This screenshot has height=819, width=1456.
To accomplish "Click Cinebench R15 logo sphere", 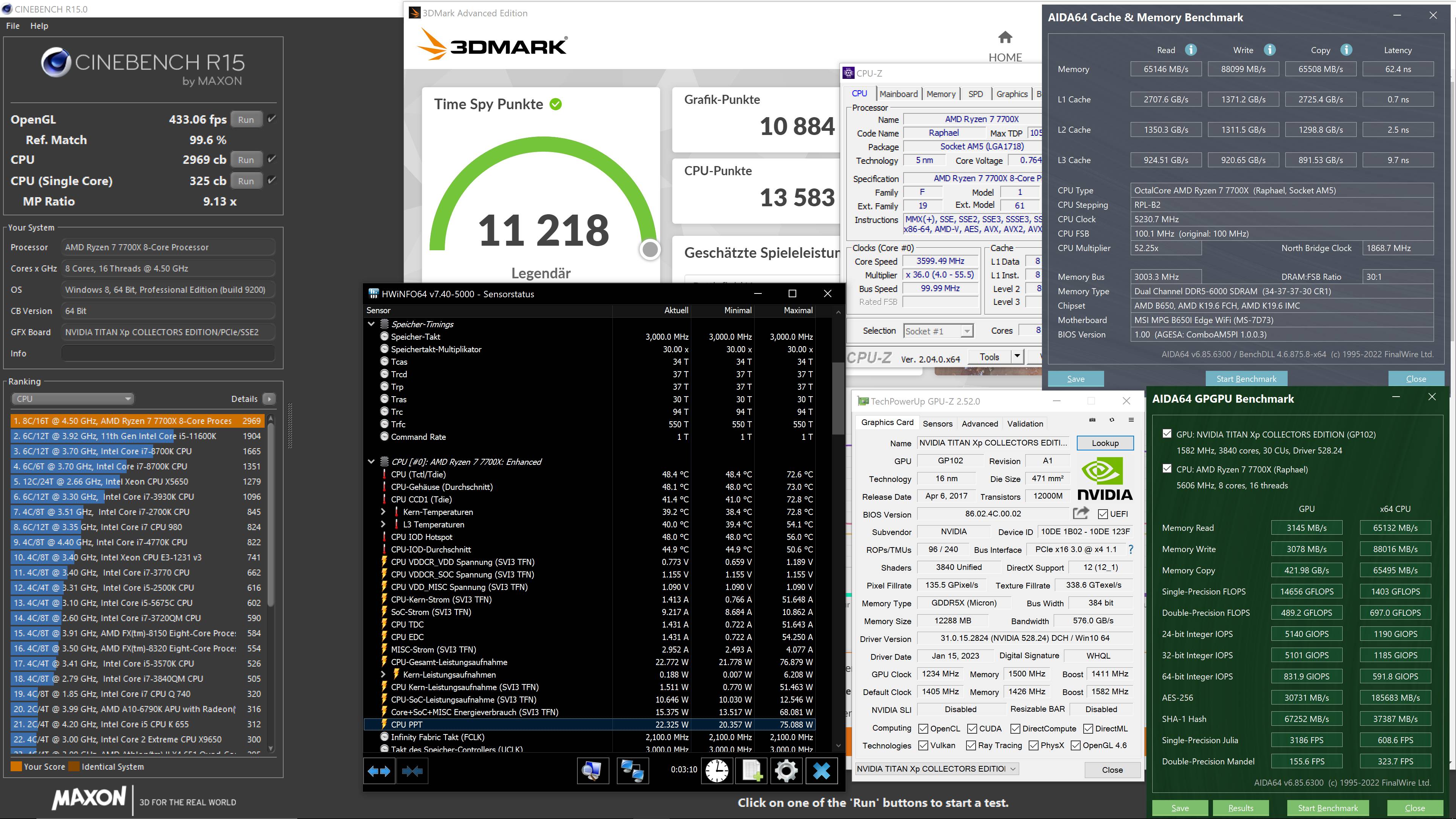I will [x=55, y=63].
